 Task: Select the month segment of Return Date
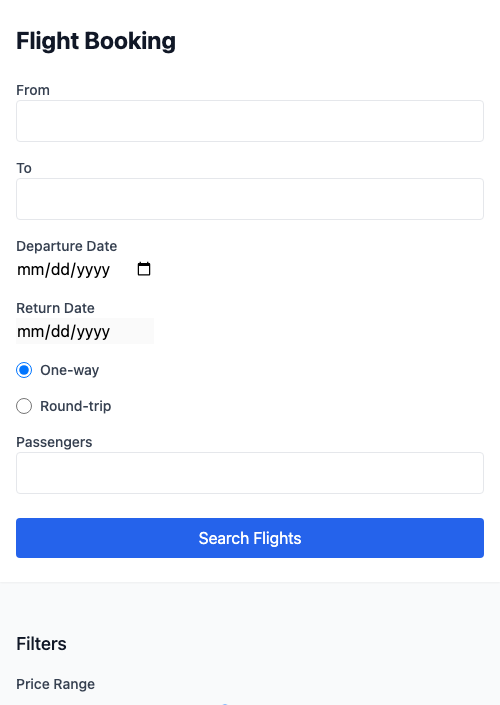(x=31, y=332)
